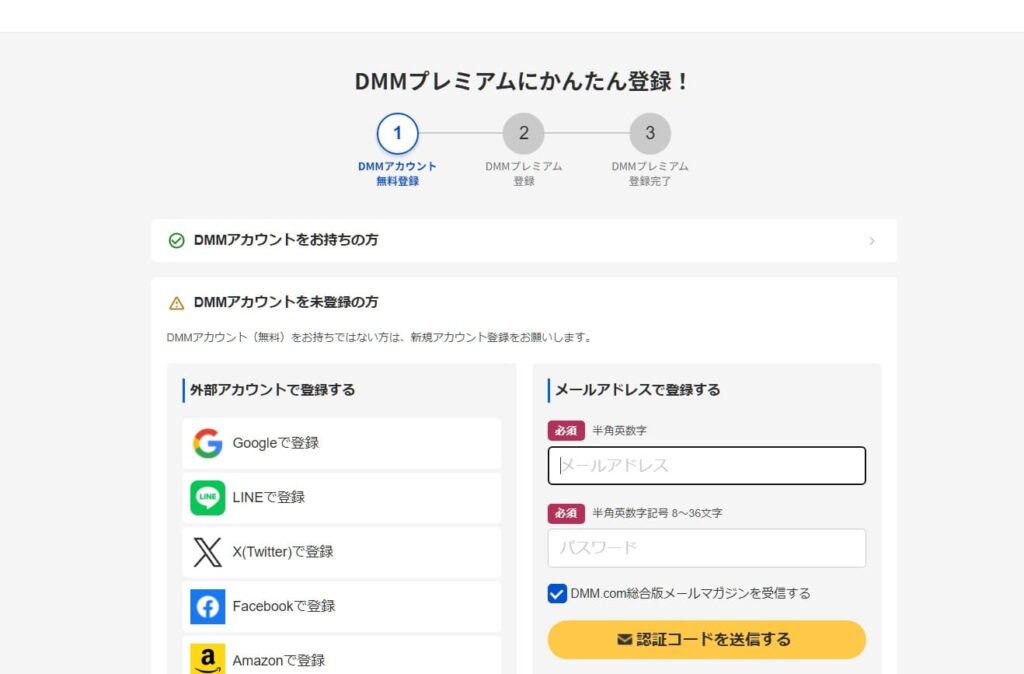1024x674 pixels.
Task: Send code with 認証コードを送信する button
Action: tap(707, 639)
